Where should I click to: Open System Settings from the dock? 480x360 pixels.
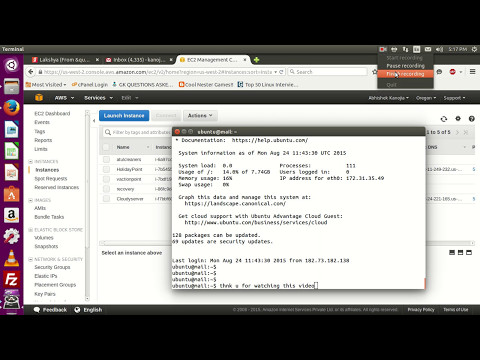11,236
